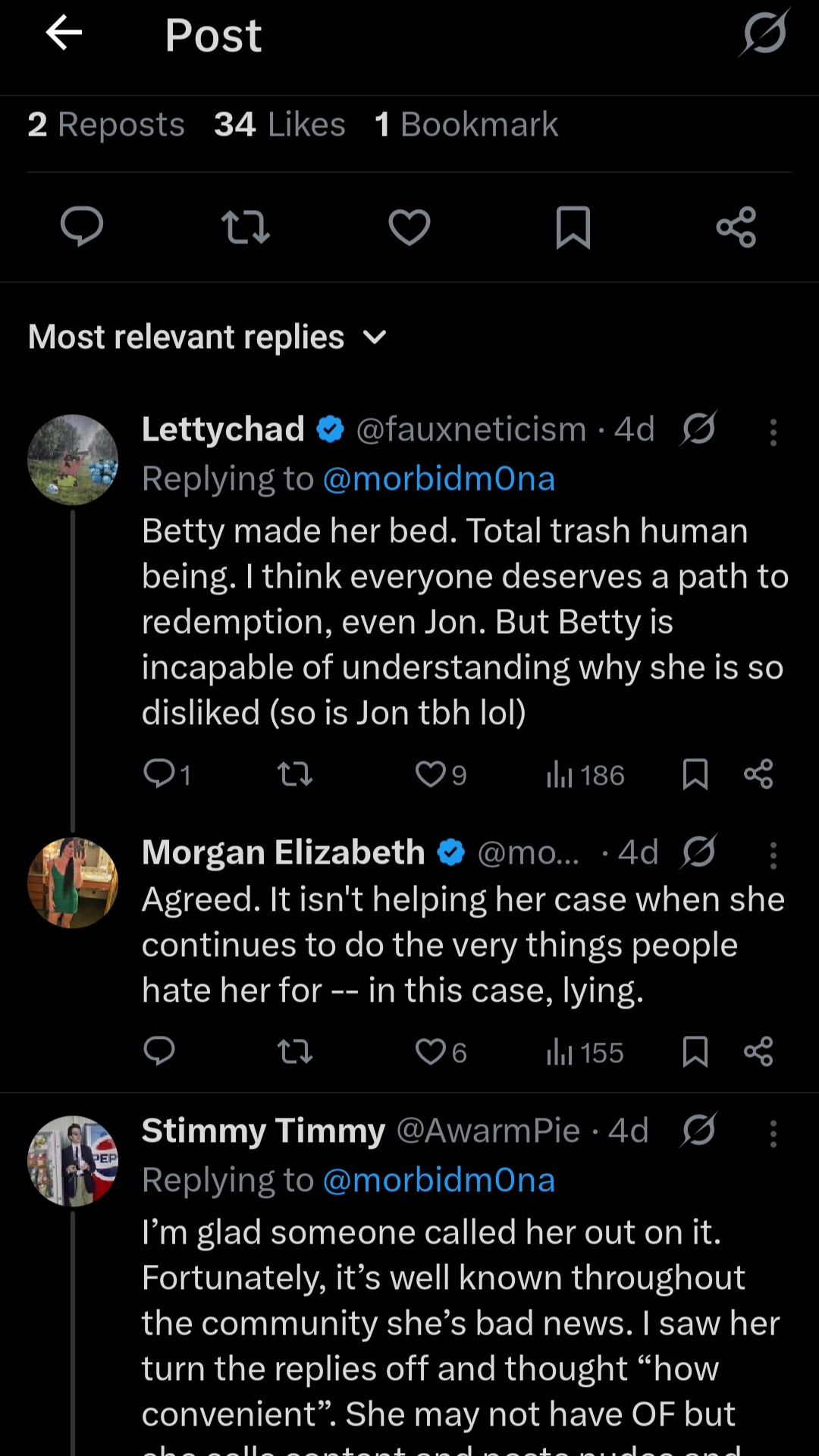View analytics for Lettychad's reply with 186 views
Image resolution: width=819 pixels, height=1456 pixels.
(x=585, y=775)
